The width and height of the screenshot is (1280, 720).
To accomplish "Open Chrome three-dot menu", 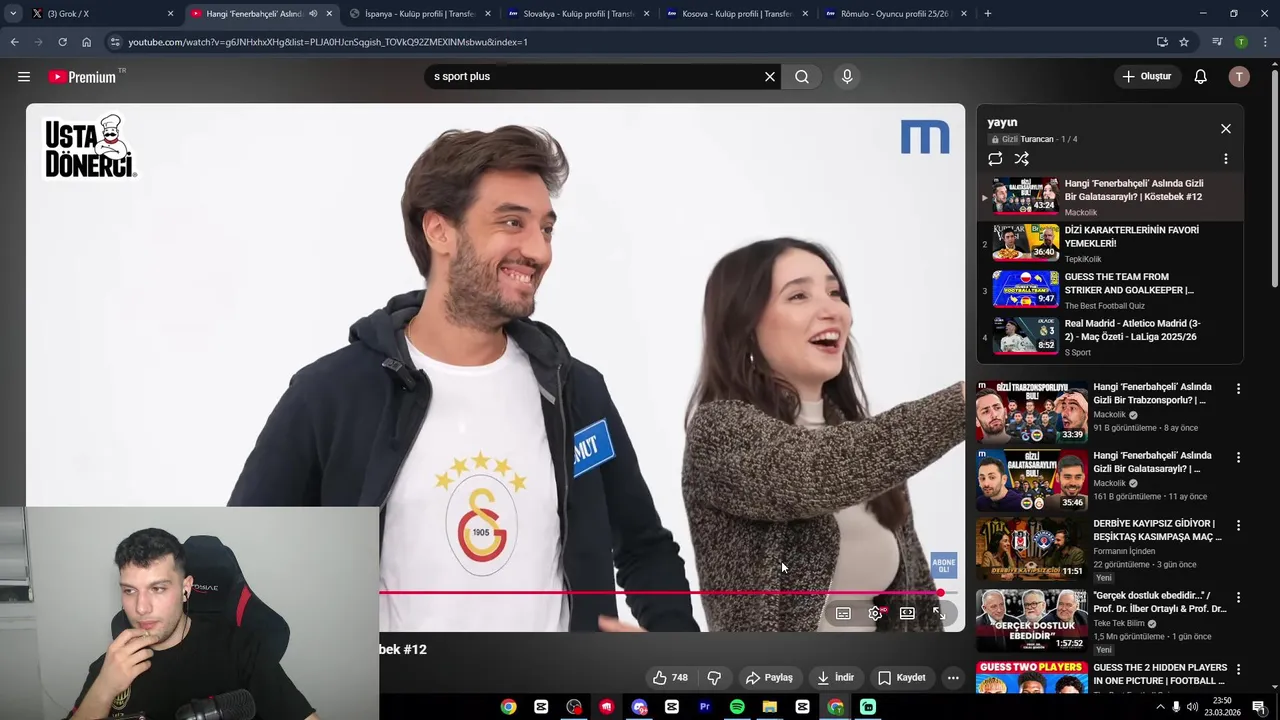I will (x=1265, y=42).
